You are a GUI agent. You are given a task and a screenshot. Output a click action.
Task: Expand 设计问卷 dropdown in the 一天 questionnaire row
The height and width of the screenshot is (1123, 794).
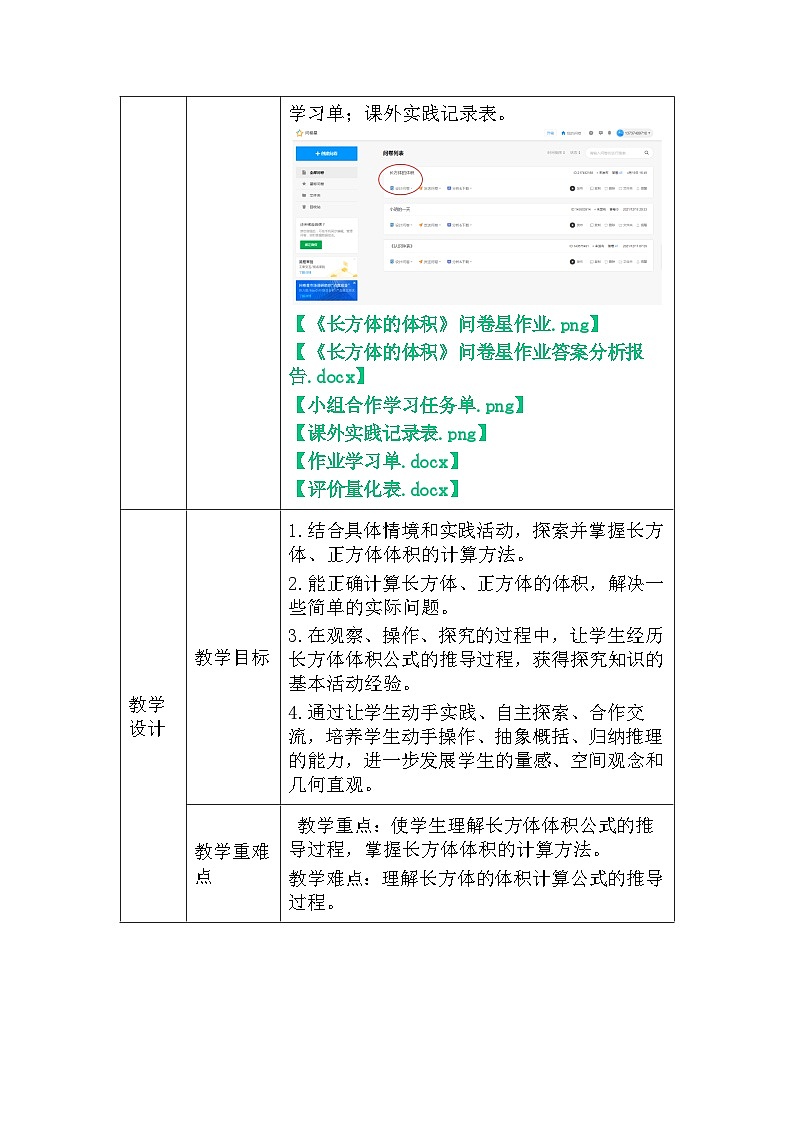pos(402,225)
